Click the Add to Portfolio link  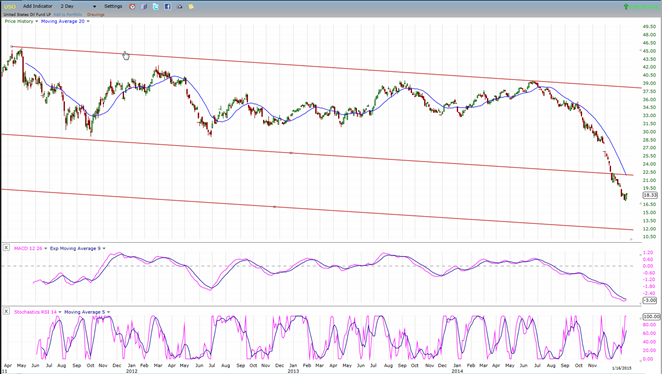tap(68, 14)
